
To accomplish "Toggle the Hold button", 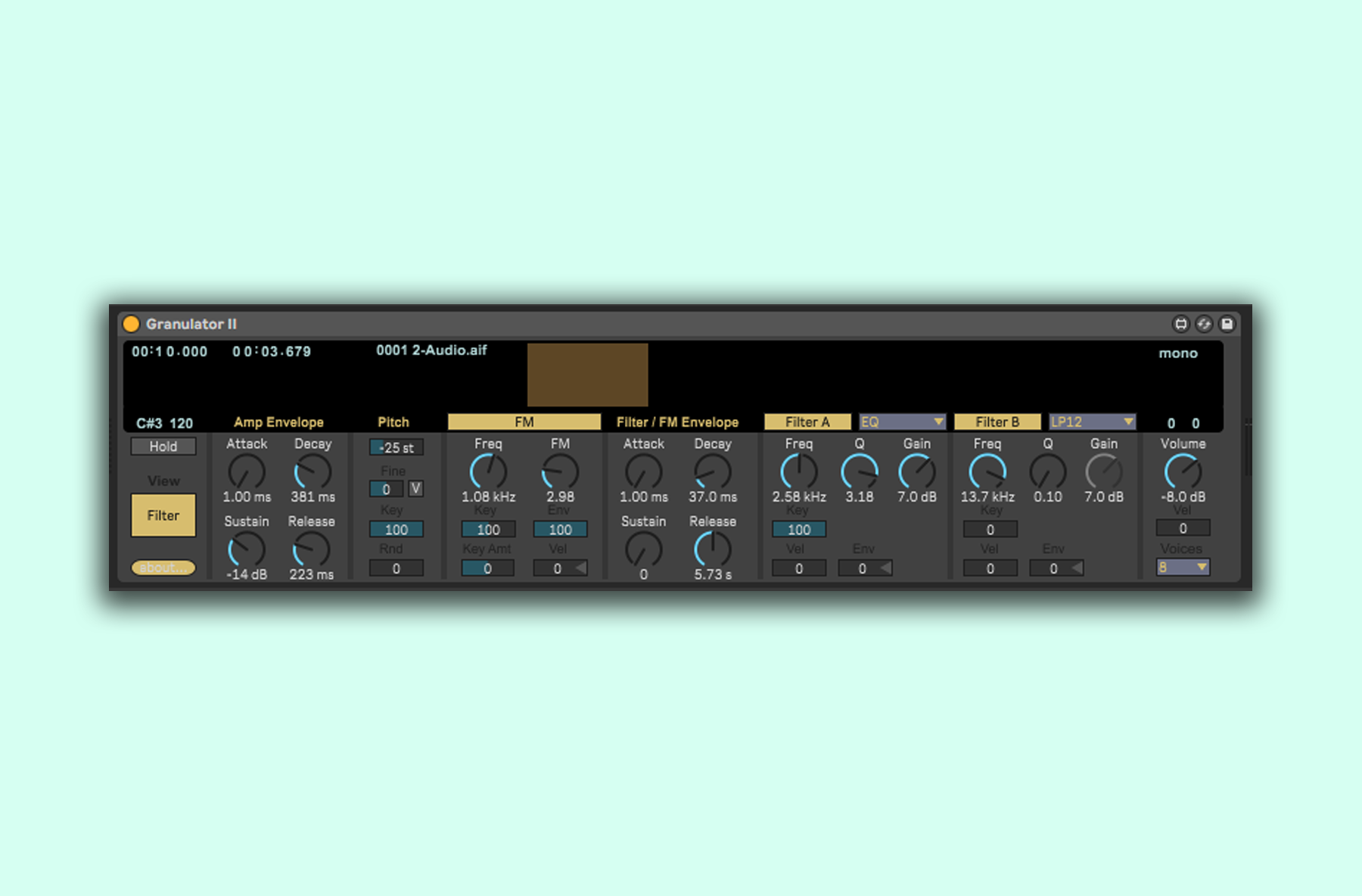I will point(163,446).
